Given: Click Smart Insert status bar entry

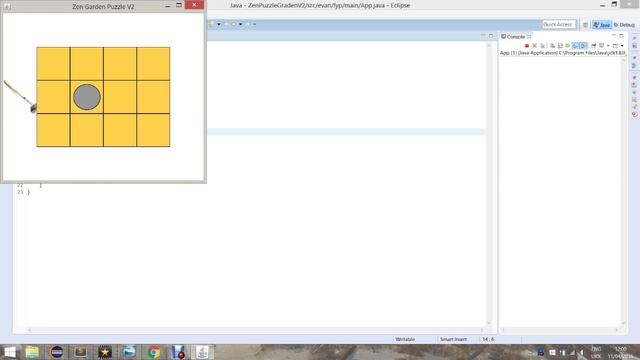Looking at the screenshot, I should tap(453, 339).
